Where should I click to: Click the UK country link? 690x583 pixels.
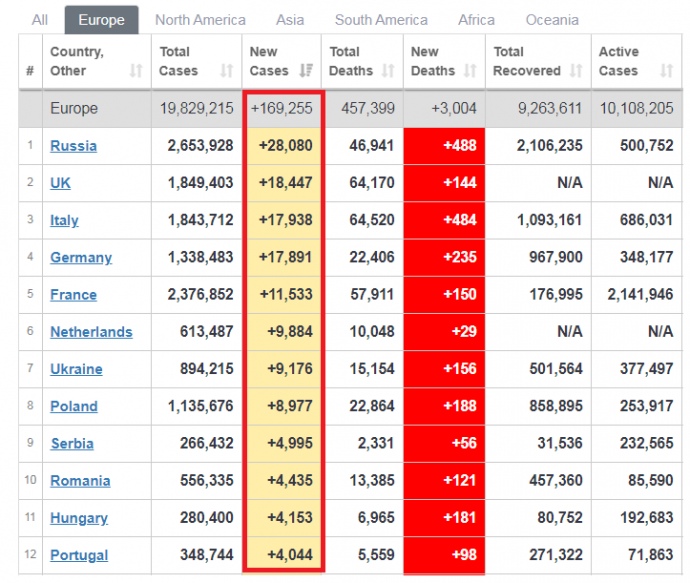pyautogui.click(x=60, y=183)
